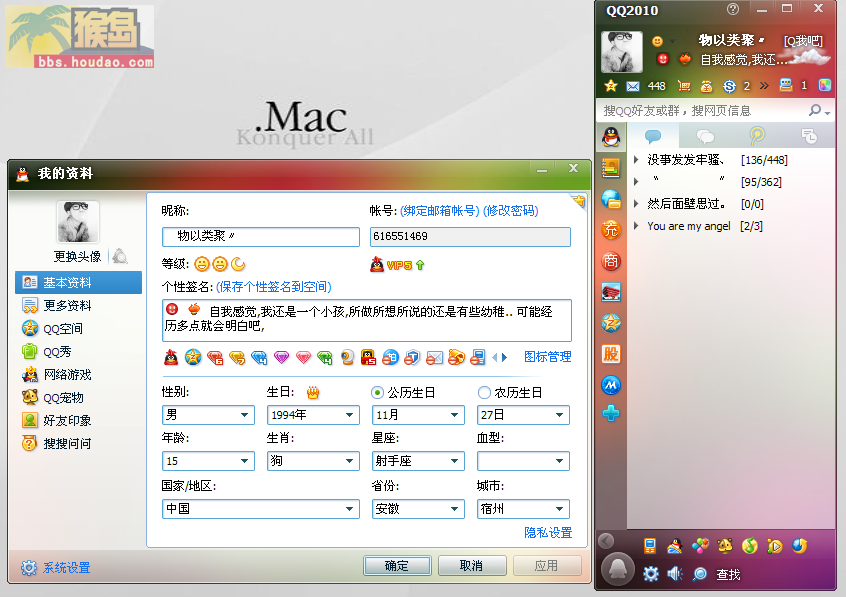Click the 确定 button

(x=397, y=566)
